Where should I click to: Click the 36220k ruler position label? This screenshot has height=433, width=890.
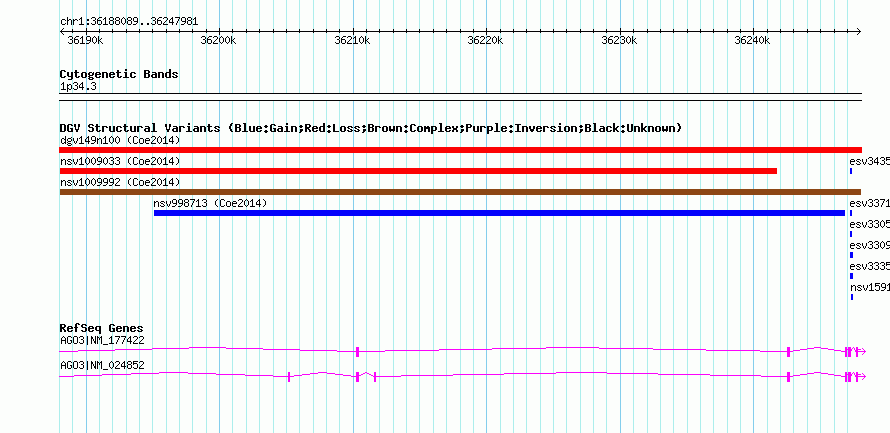tap(485, 40)
